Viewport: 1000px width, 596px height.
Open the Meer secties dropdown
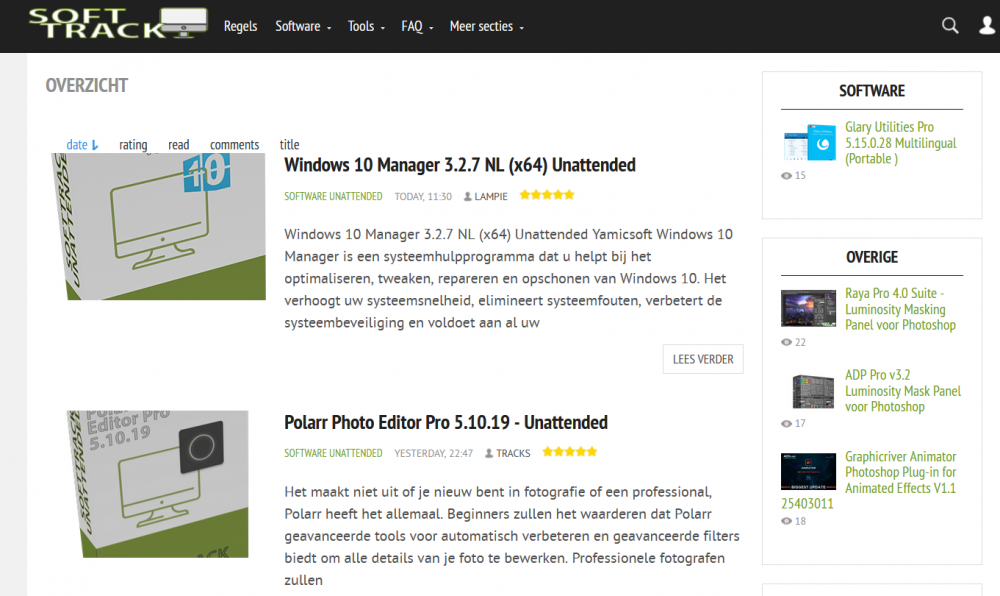(486, 27)
